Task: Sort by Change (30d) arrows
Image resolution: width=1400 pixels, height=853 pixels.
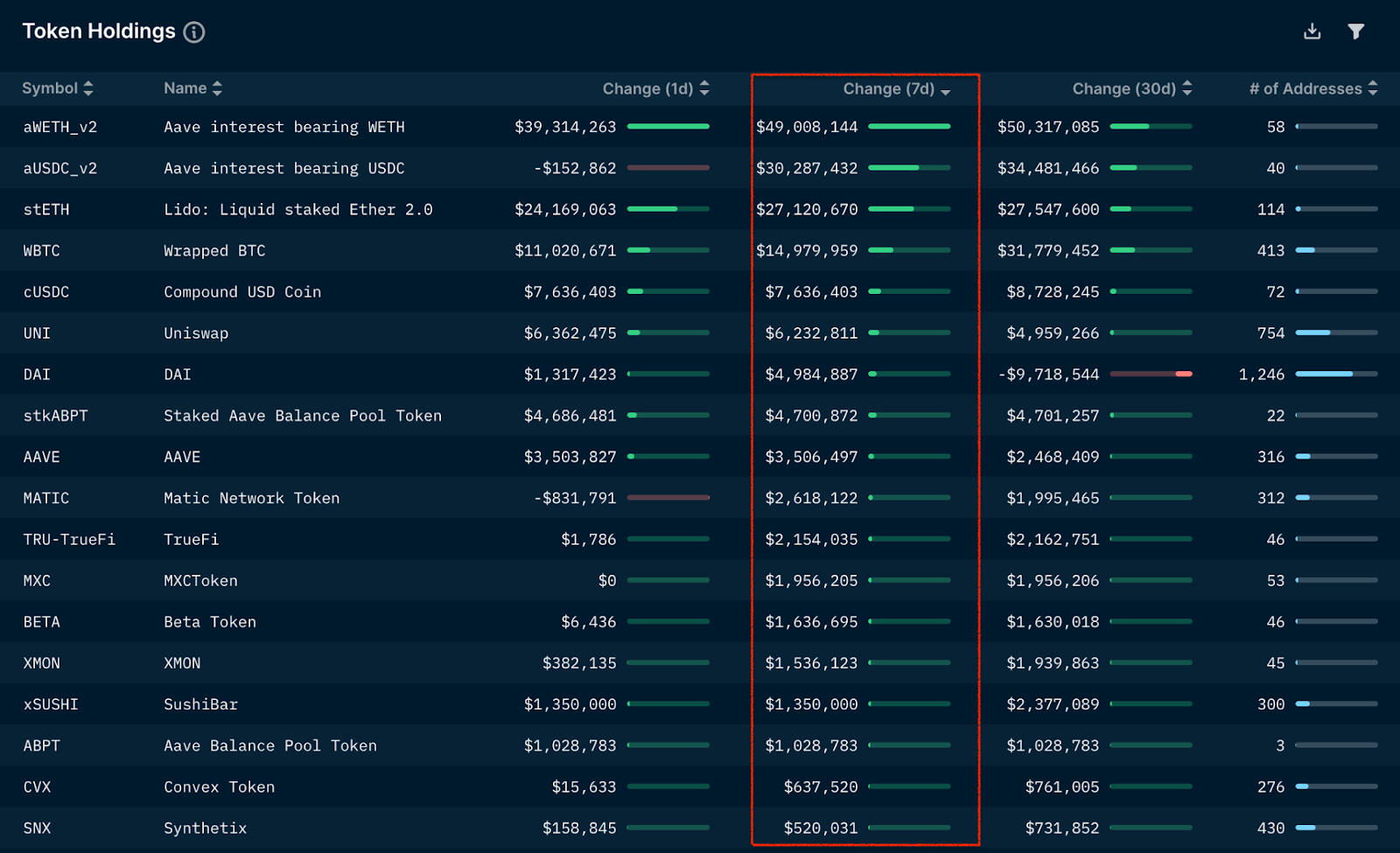Action: (x=1187, y=88)
